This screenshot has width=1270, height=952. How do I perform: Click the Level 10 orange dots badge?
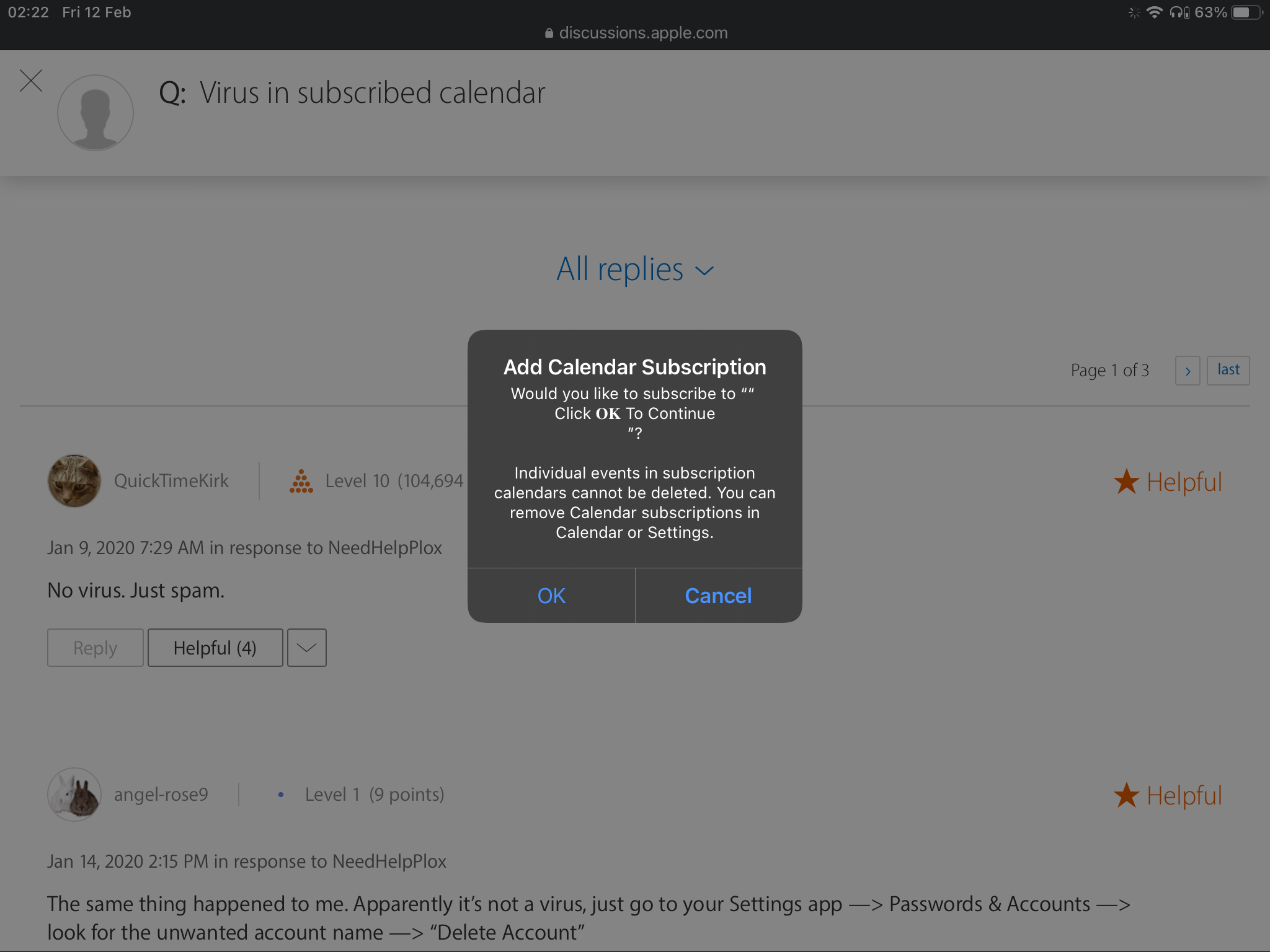pyautogui.click(x=301, y=481)
